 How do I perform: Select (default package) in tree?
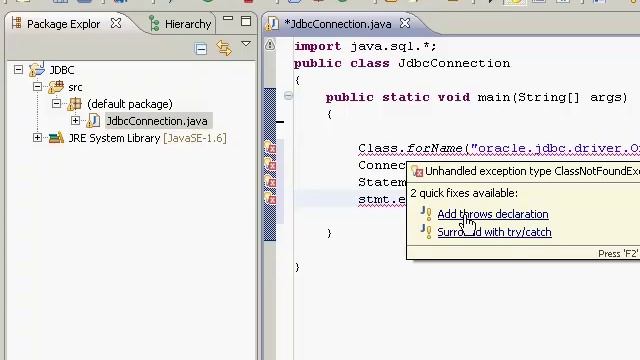point(130,104)
